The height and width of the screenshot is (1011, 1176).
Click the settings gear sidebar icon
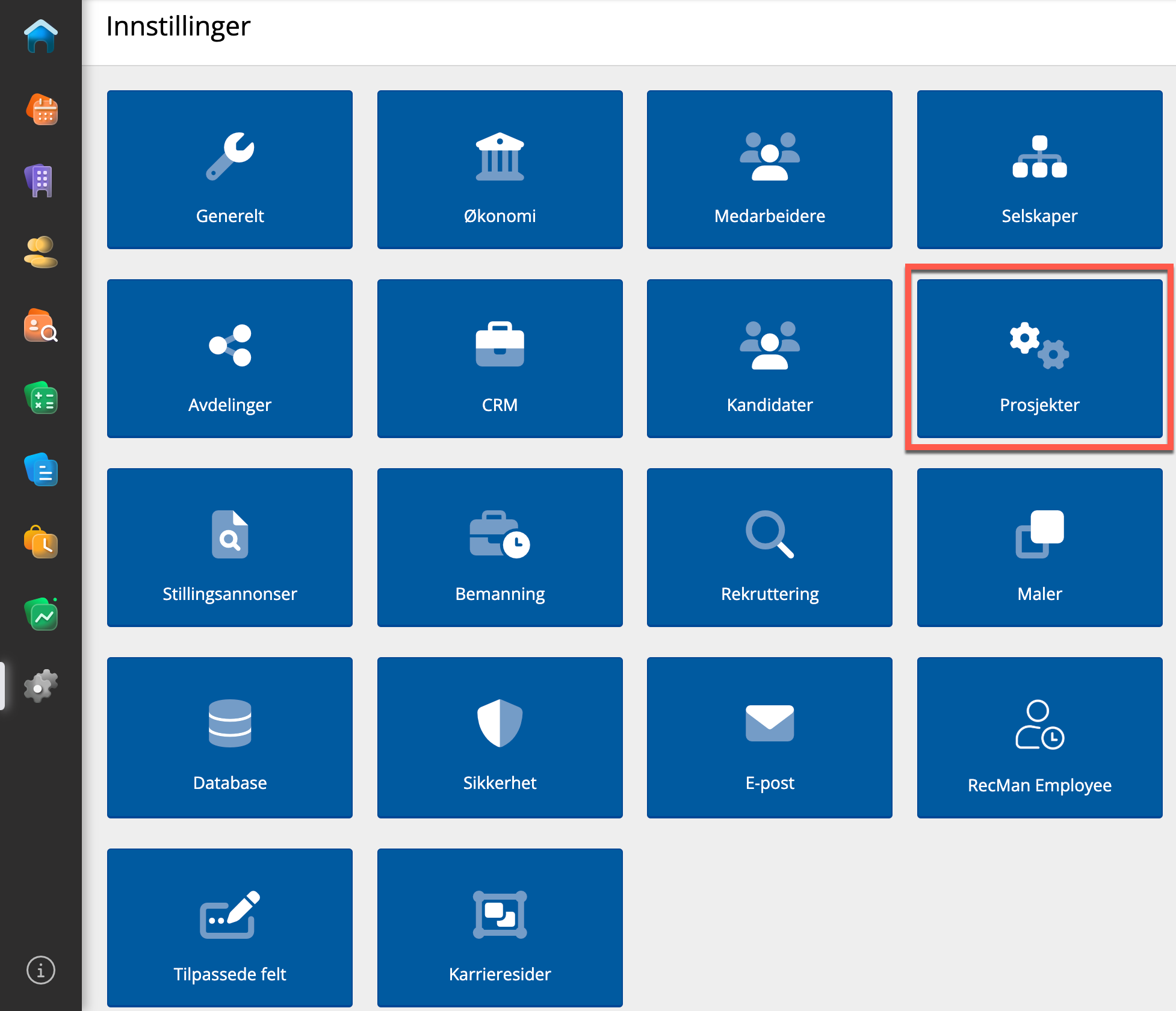coord(41,685)
